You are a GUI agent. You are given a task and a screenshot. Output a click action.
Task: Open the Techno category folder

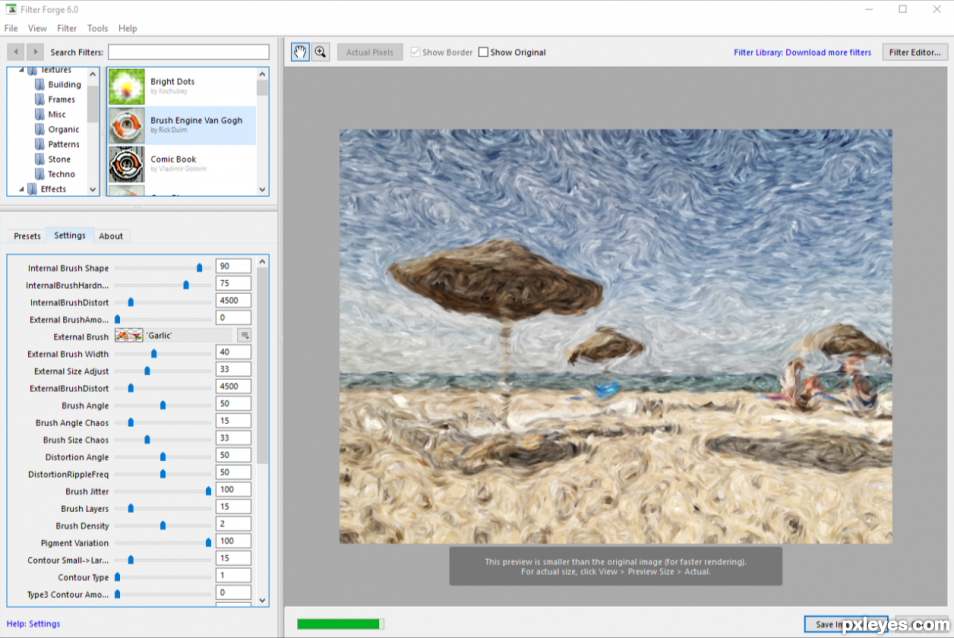[55, 174]
